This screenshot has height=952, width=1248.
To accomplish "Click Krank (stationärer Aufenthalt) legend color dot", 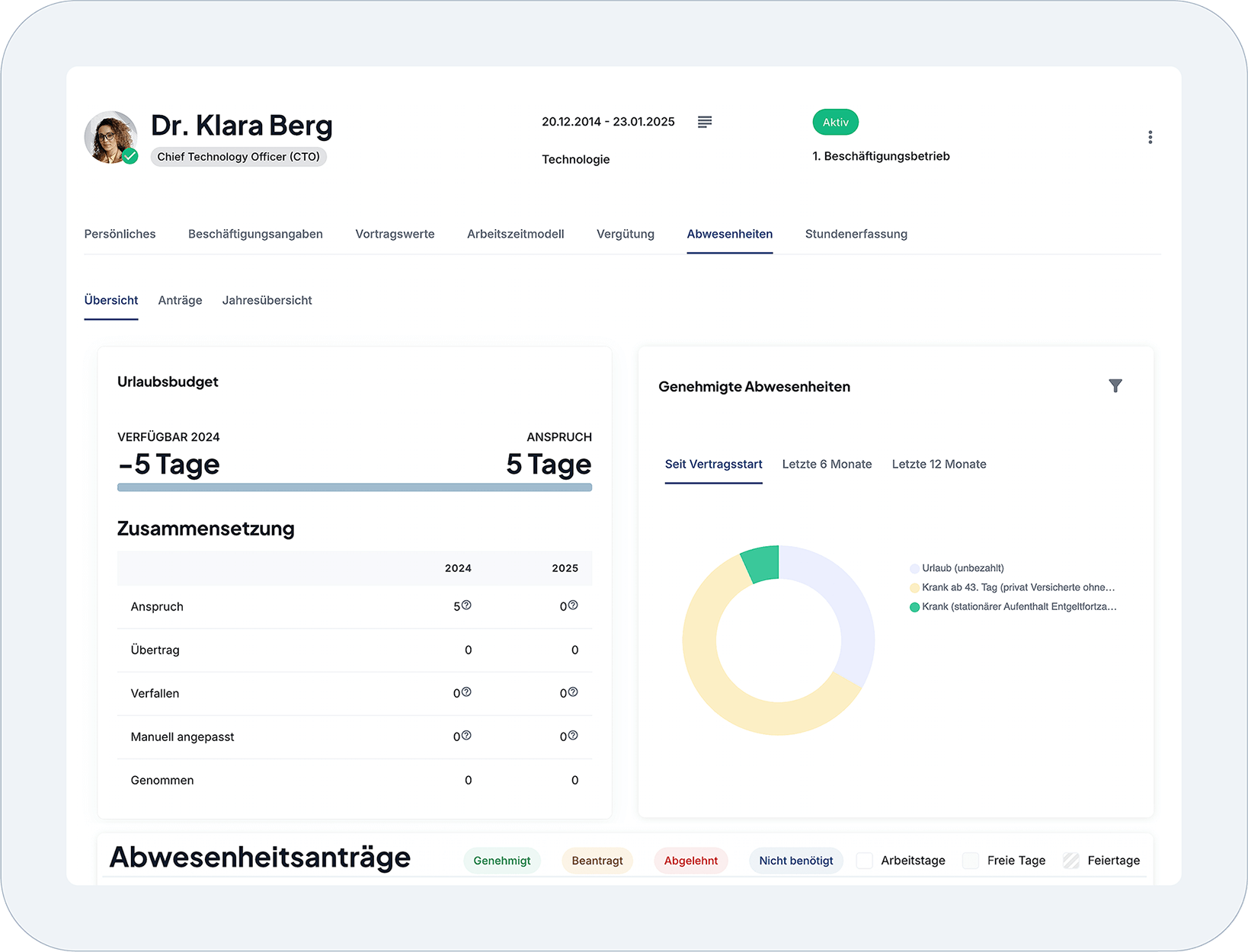I will point(914,607).
